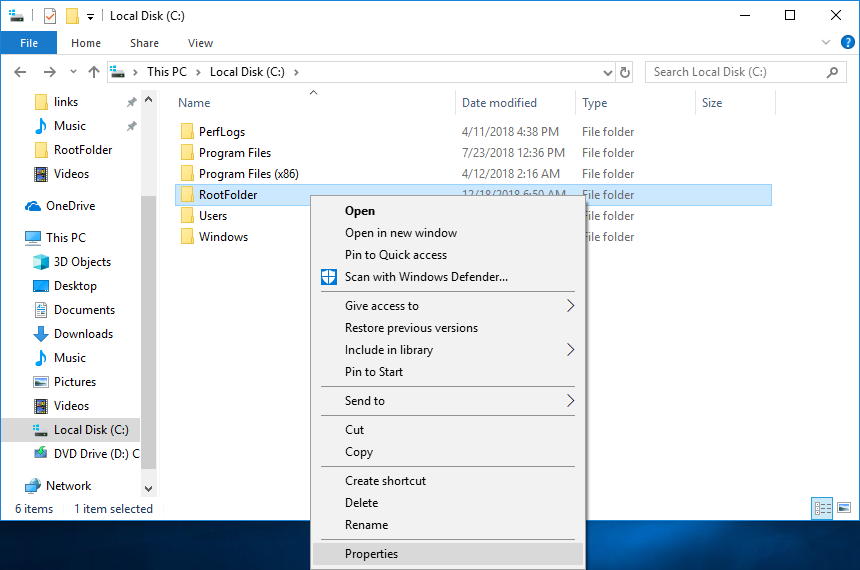Choose Open from the context menu
Image resolution: width=860 pixels, height=570 pixels.
[448, 211]
